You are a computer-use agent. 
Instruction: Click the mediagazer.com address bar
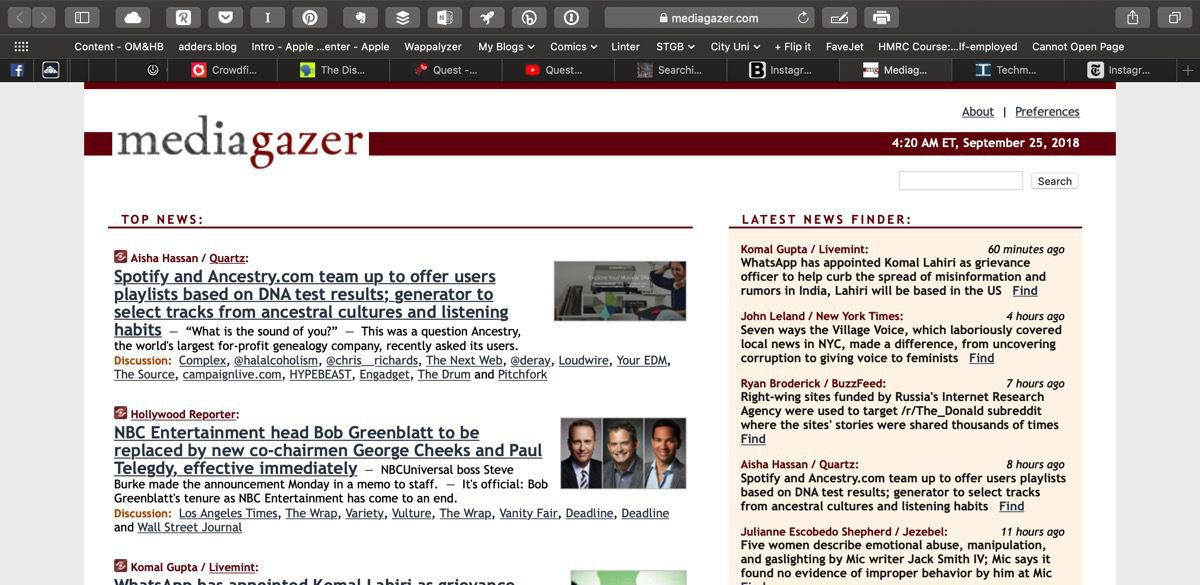(x=710, y=18)
